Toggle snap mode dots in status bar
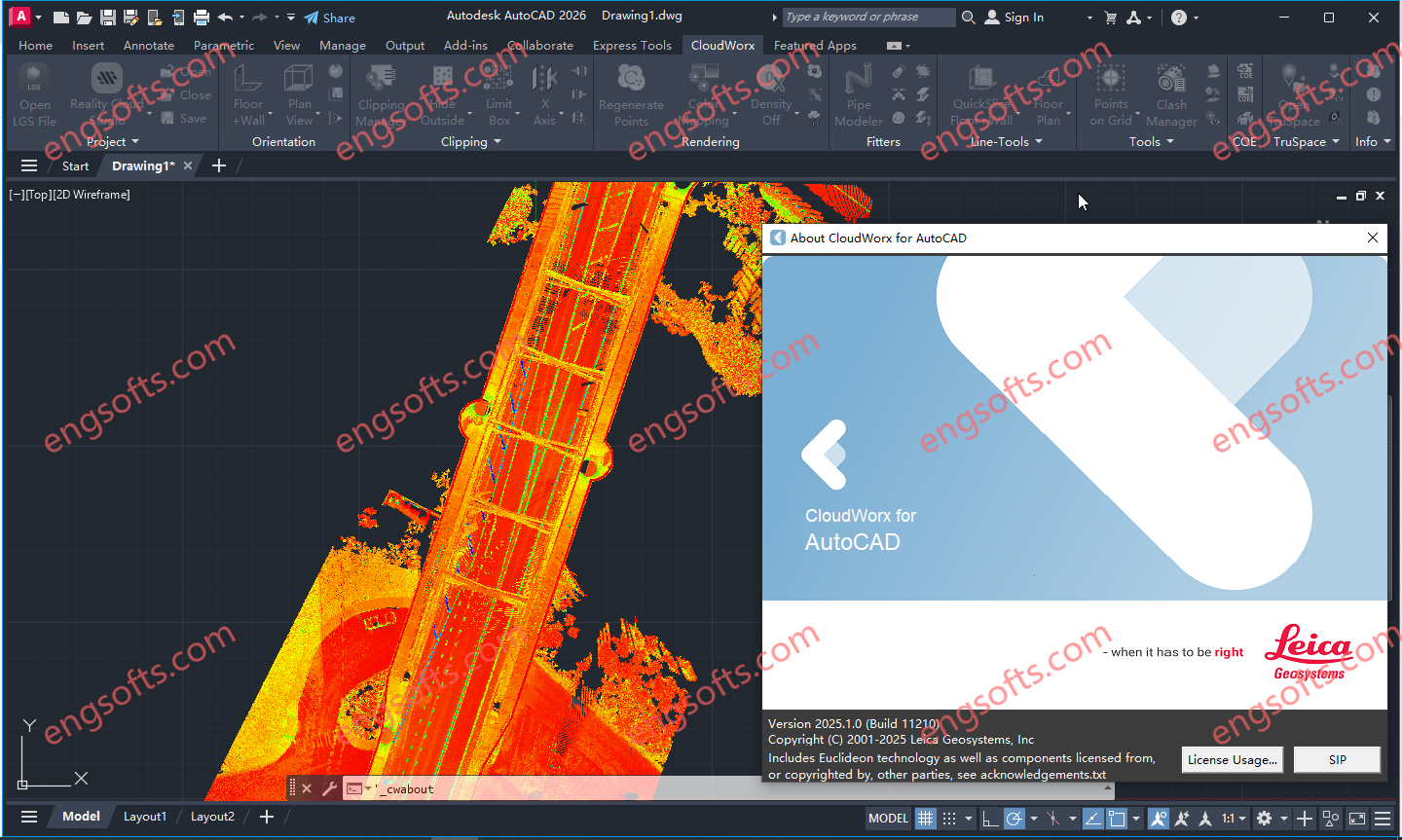This screenshot has width=1402, height=840. point(949,819)
